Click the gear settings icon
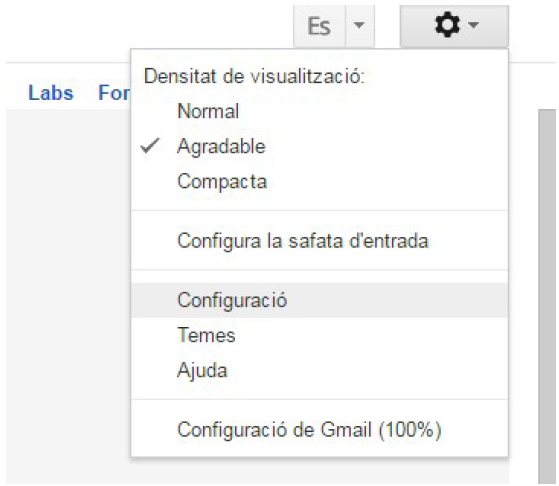Image resolution: width=559 pixels, height=486 pixels. [447, 25]
